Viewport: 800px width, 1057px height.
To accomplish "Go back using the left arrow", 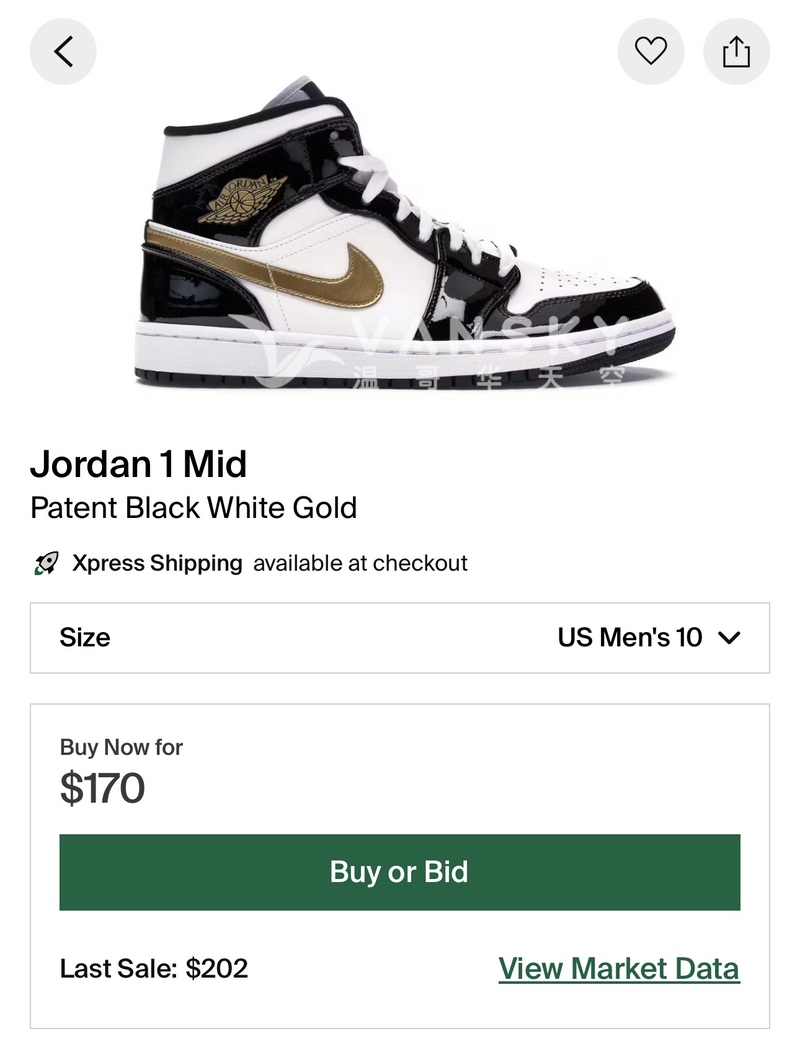I will tap(63, 51).
